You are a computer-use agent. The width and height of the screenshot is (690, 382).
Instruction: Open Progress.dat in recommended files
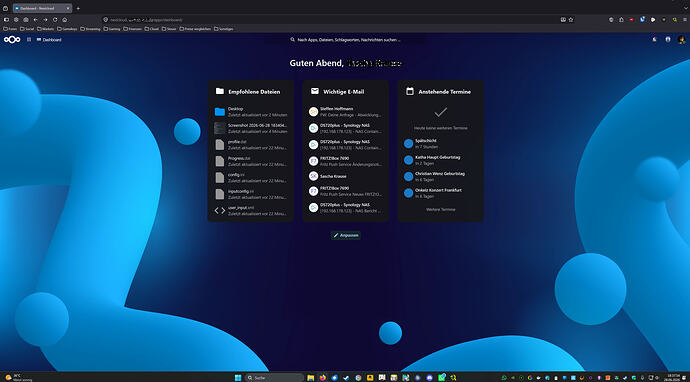[x=250, y=161]
